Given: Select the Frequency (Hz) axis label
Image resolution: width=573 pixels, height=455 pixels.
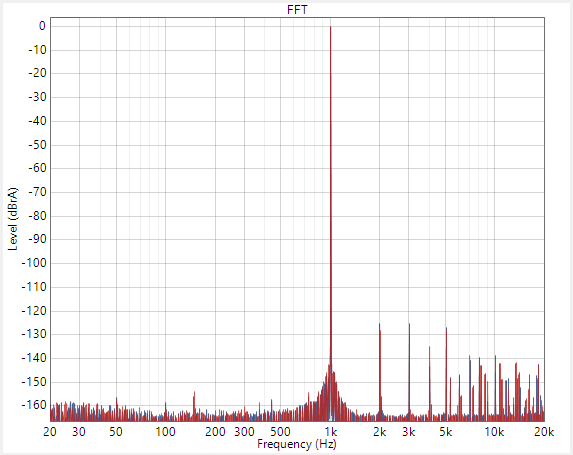Looking at the screenshot, I should pyautogui.click(x=297, y=444).
